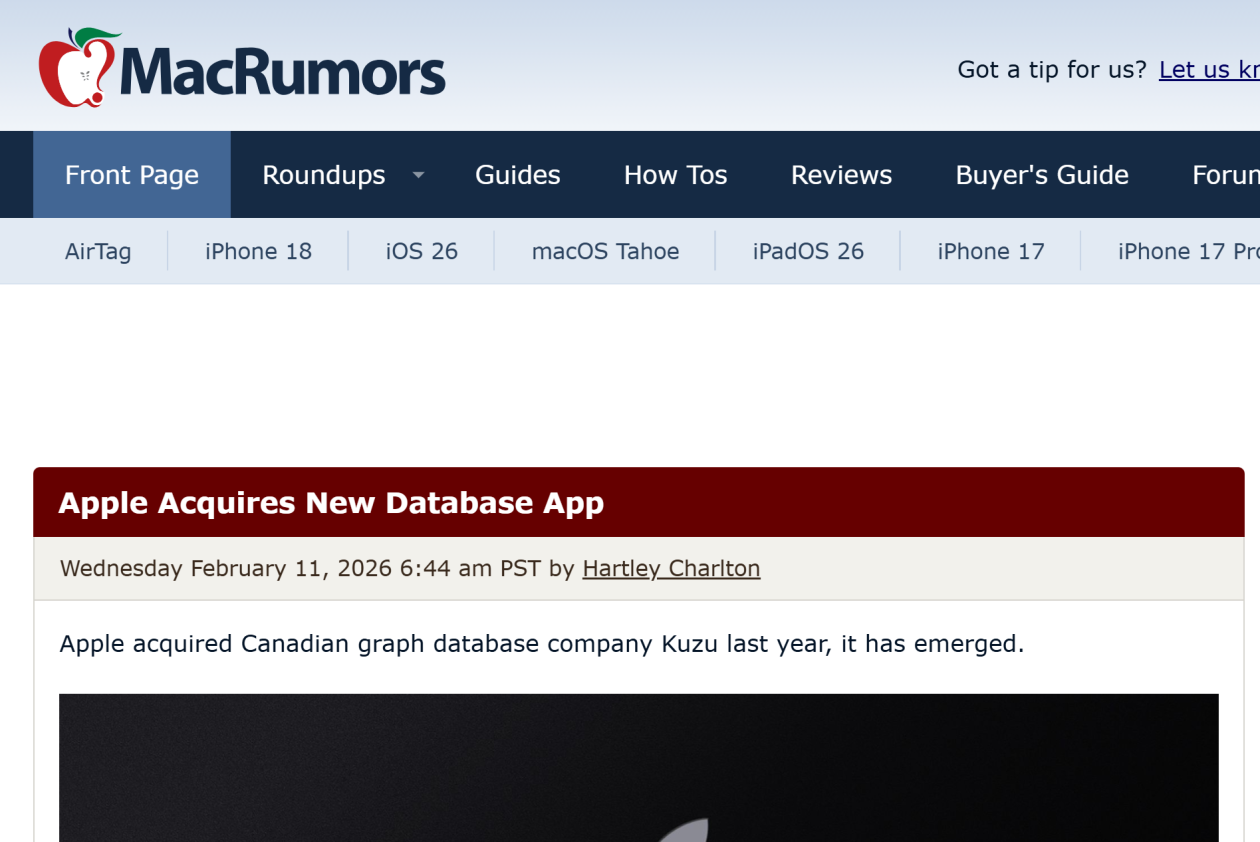Visit the Forums section
Screen dimensions: 1260x842
(1225, 175)
